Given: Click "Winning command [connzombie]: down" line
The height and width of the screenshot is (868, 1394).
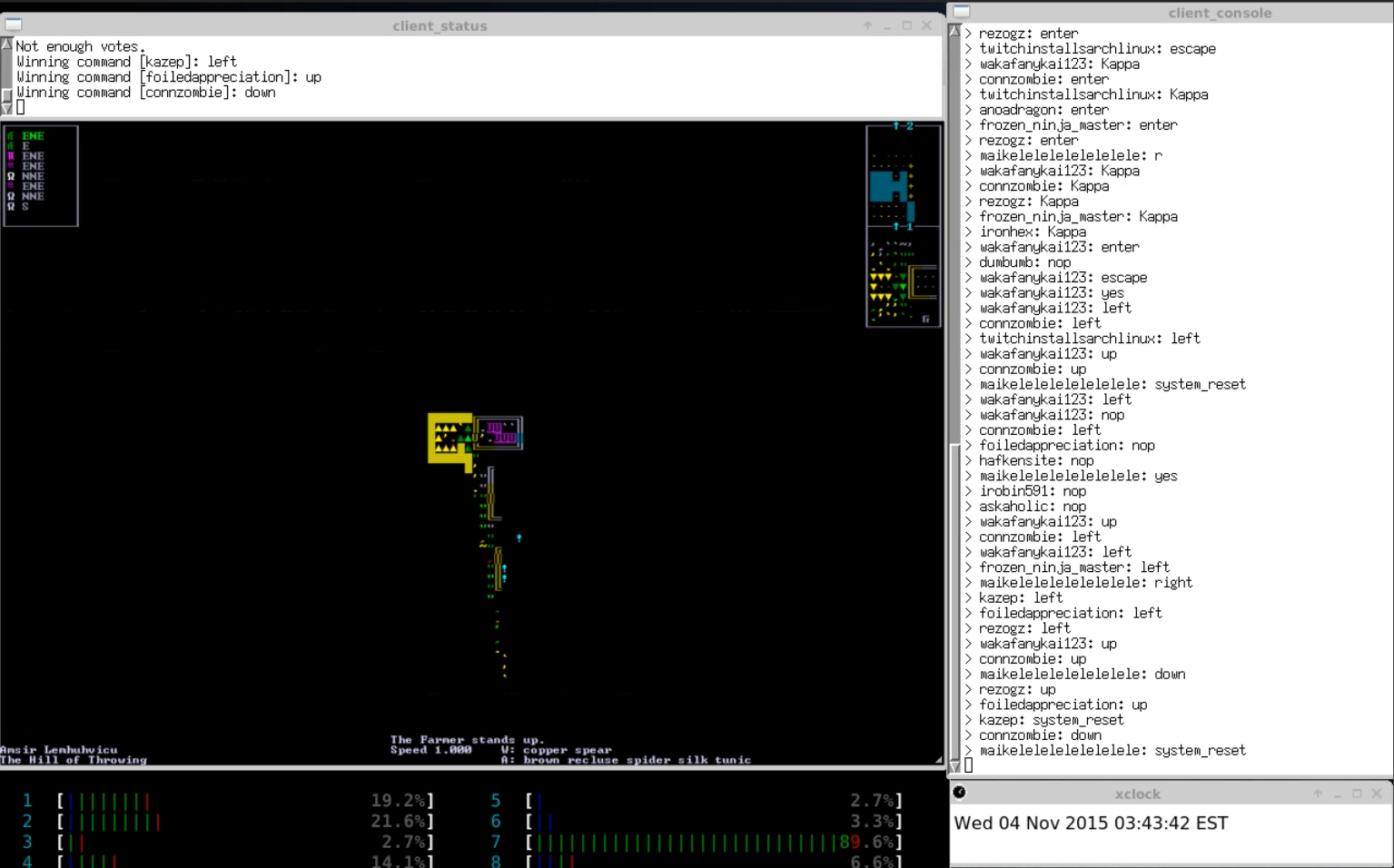Looking at the screenshot, I should [145, 93].
